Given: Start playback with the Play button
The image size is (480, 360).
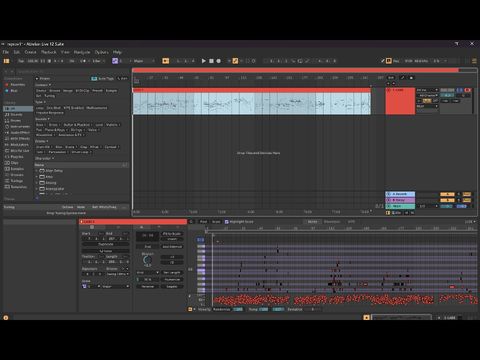Looking at the screenshot, I should (x=204, y=61).
